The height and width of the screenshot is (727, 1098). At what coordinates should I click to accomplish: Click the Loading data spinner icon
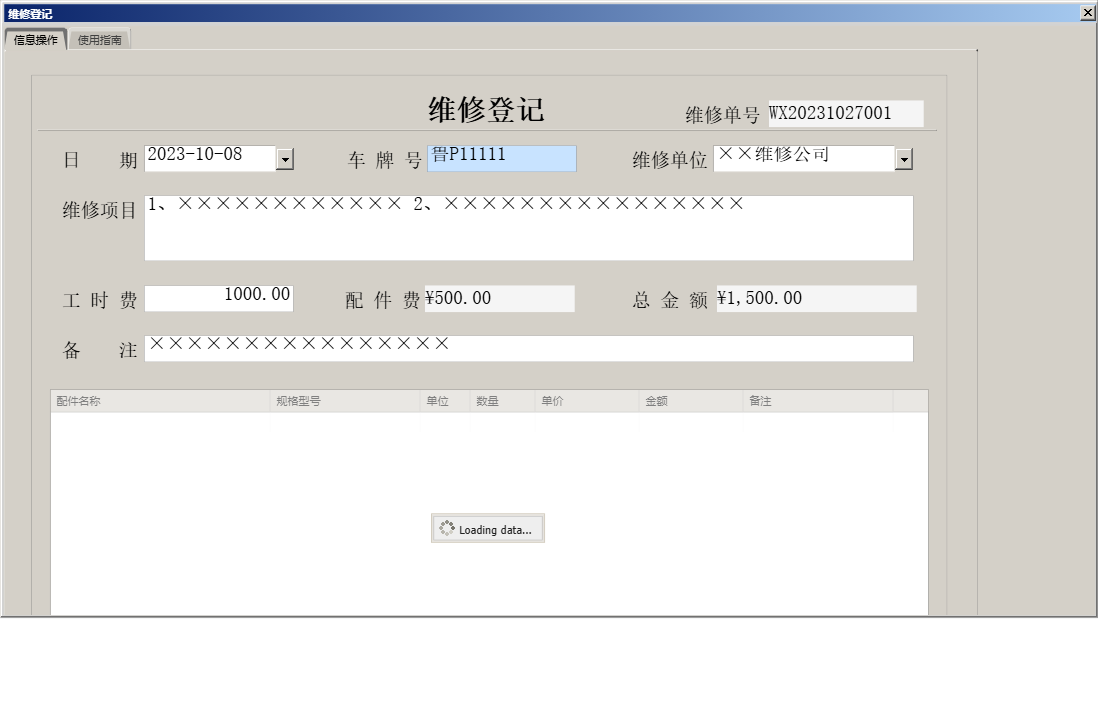click(x=447, y=528)
